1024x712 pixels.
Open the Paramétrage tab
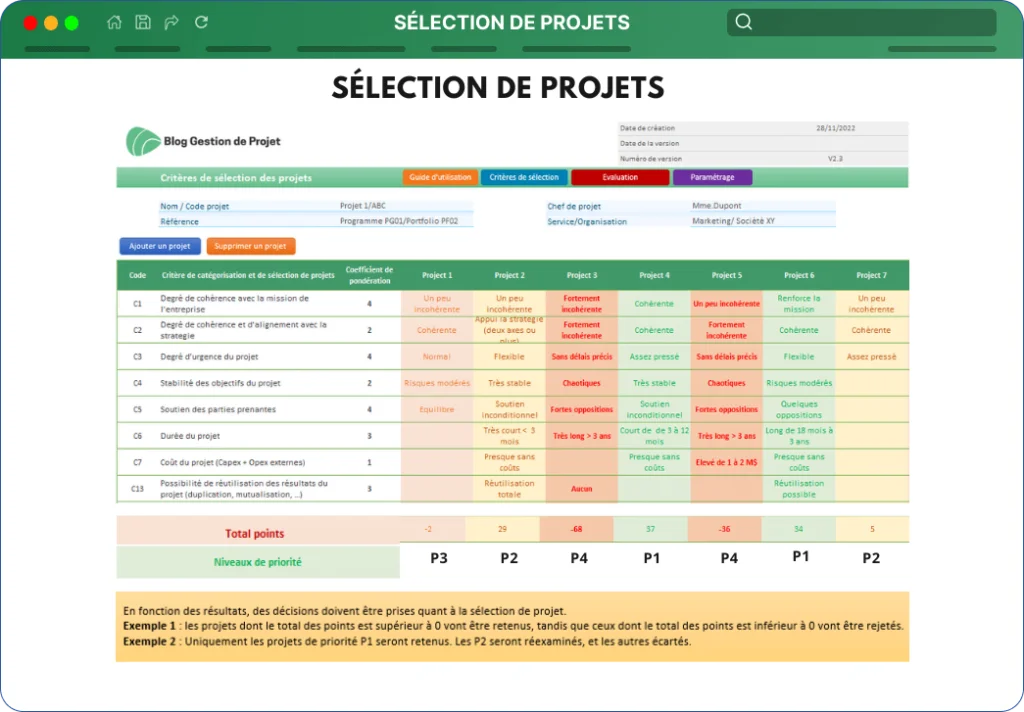coord(712,177)
